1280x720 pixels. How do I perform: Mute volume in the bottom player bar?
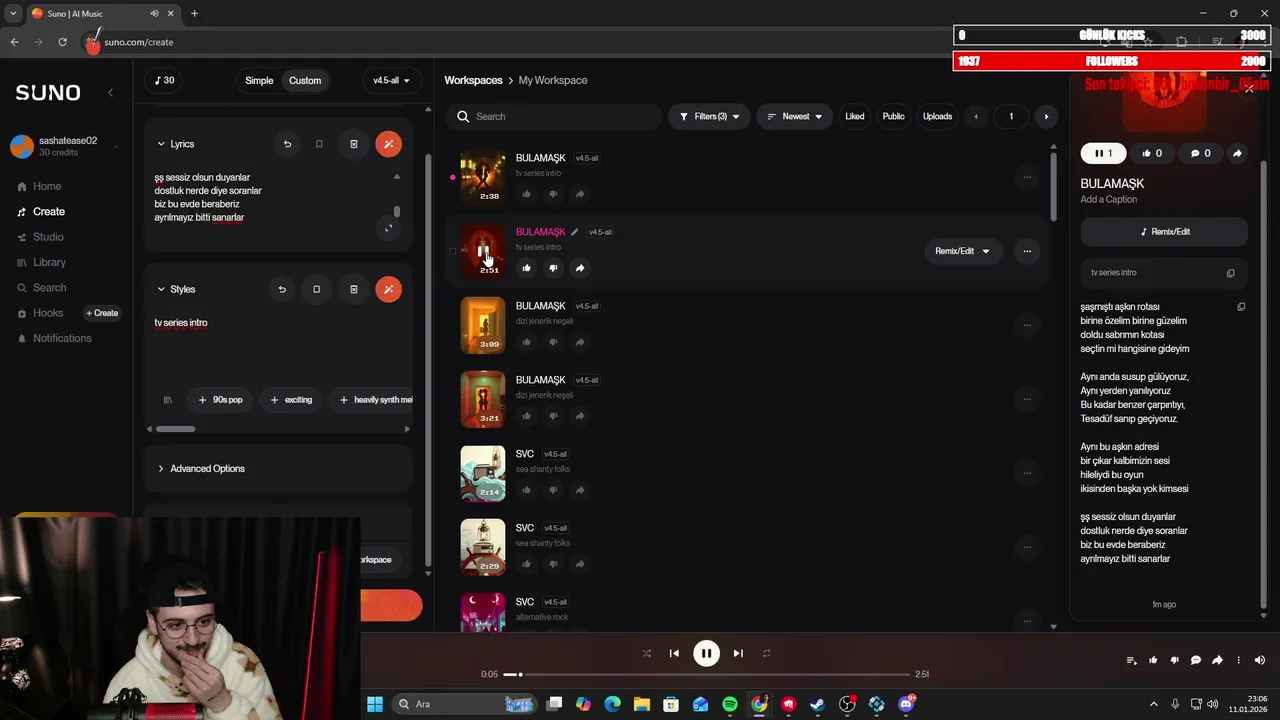[x=1260, y=660]
